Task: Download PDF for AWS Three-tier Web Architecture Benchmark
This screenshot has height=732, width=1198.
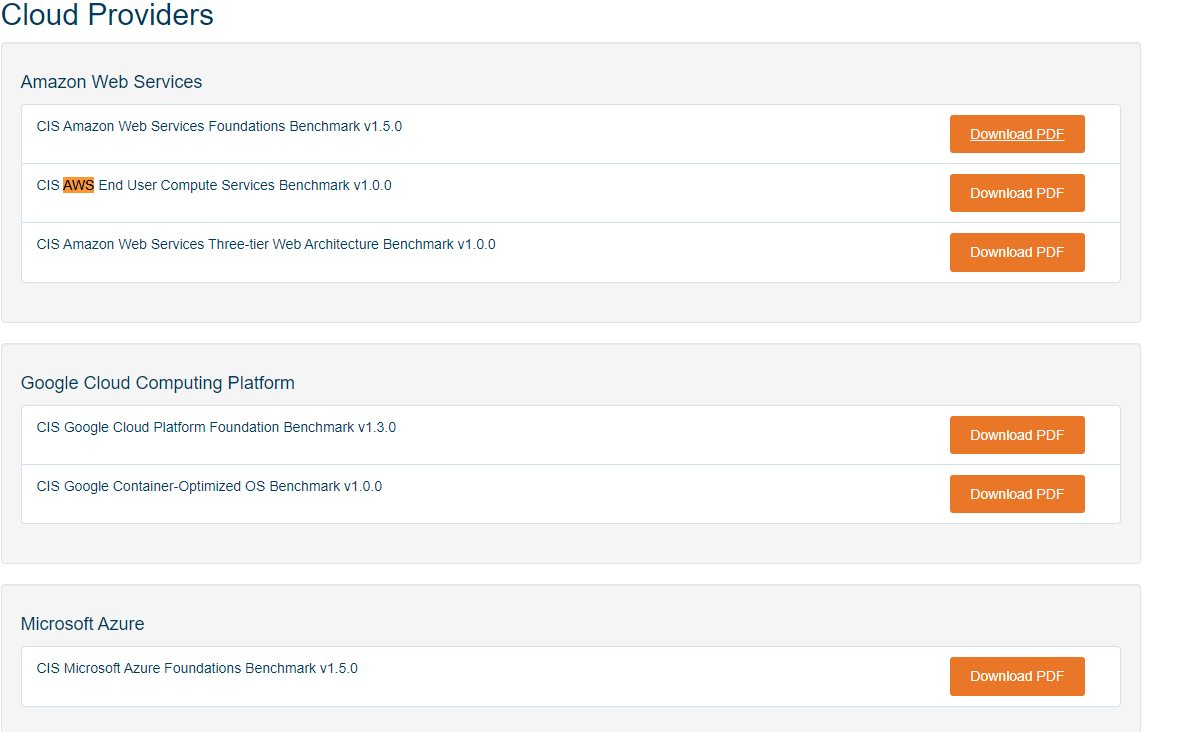Action: tap(1017, 252)
